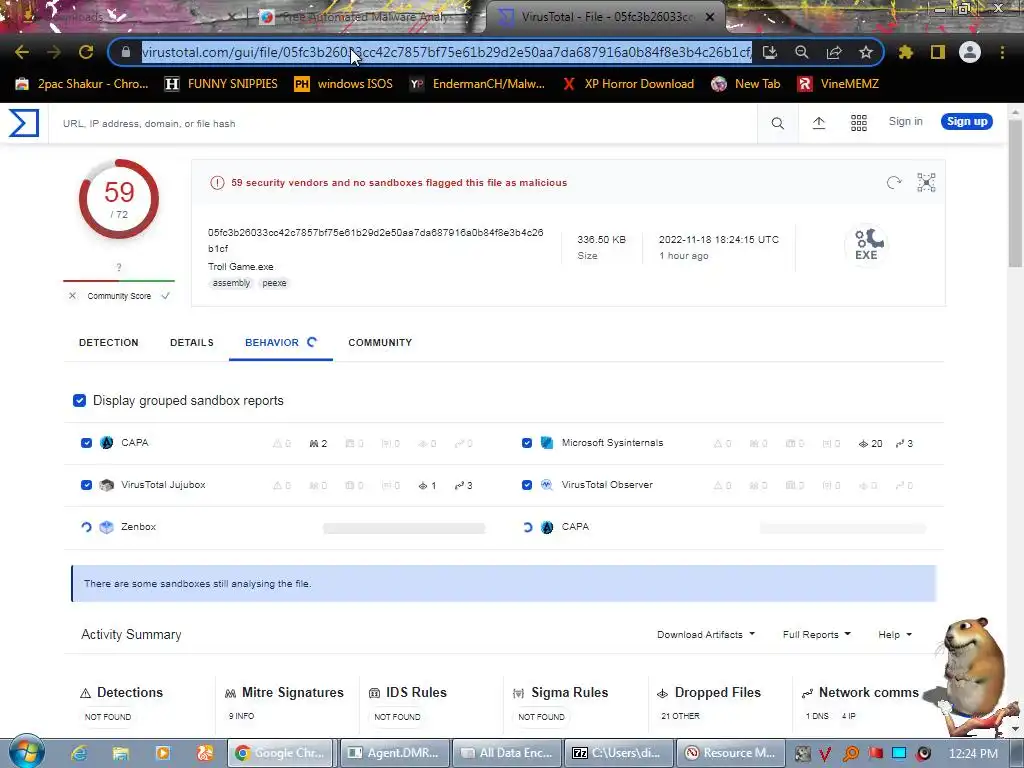
Task: Uncheck the VirusTotal Jujubox checkbox
Action: [86, 485]
